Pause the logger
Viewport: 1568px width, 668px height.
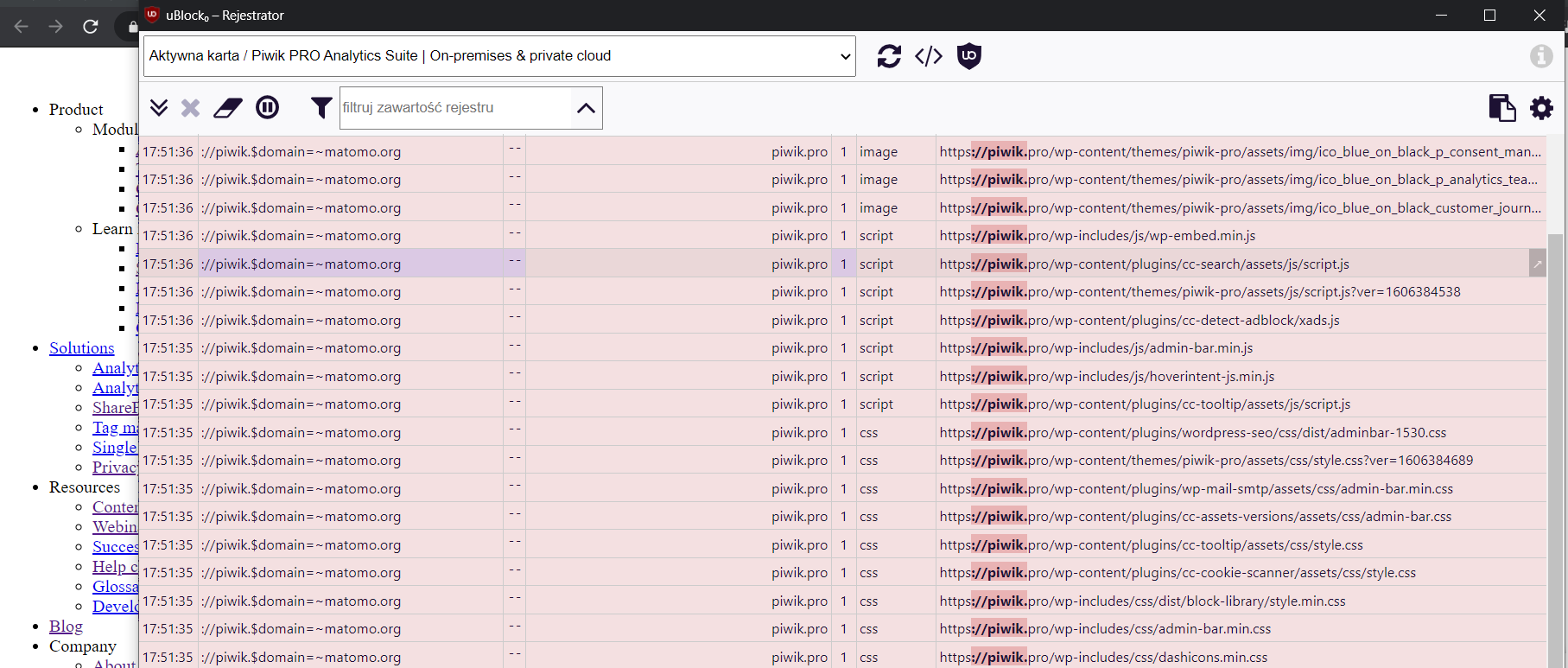tap(268, 107)
